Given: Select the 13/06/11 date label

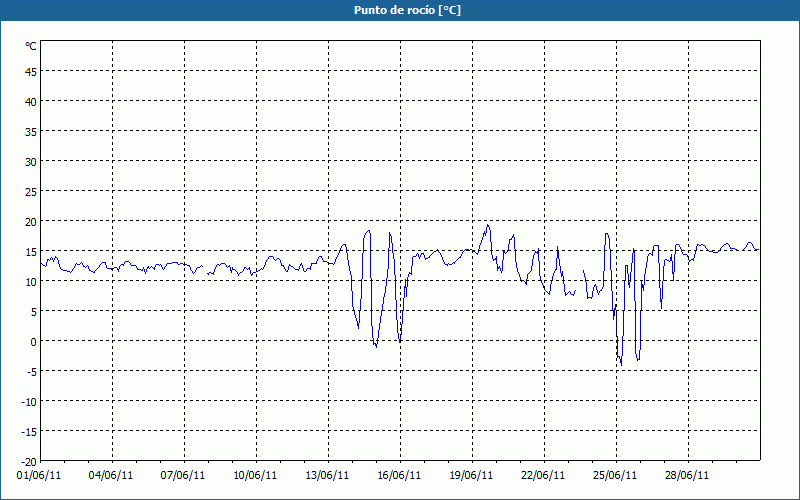Looking at the screenshot, I should click(327, 476).
